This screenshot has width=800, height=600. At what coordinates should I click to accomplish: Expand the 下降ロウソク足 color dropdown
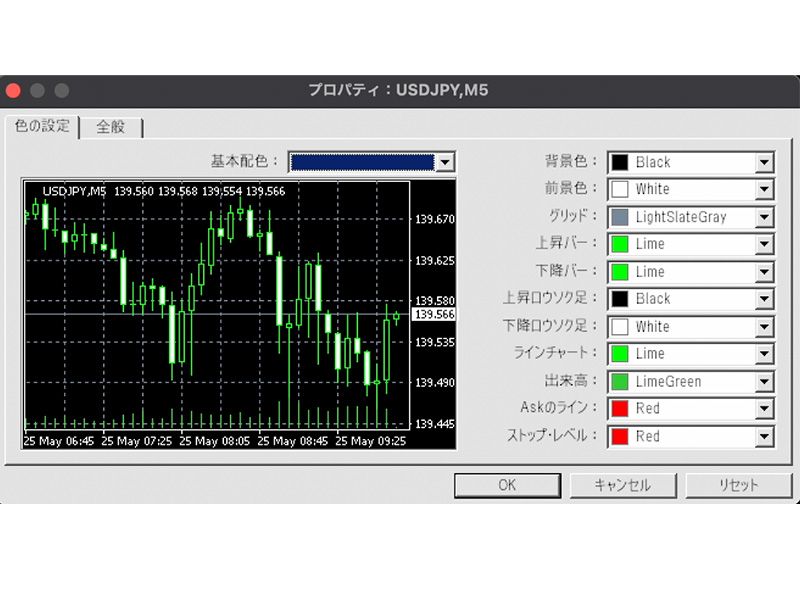(x=766, y=326)
